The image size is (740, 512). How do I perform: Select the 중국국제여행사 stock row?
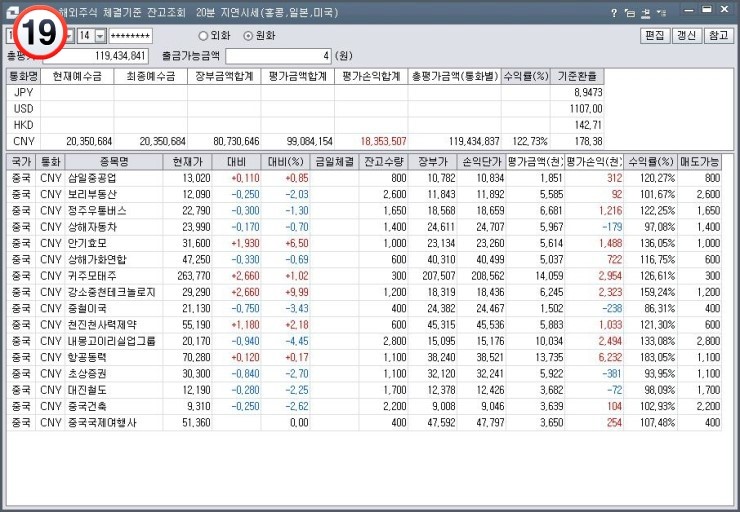(364, 422)
